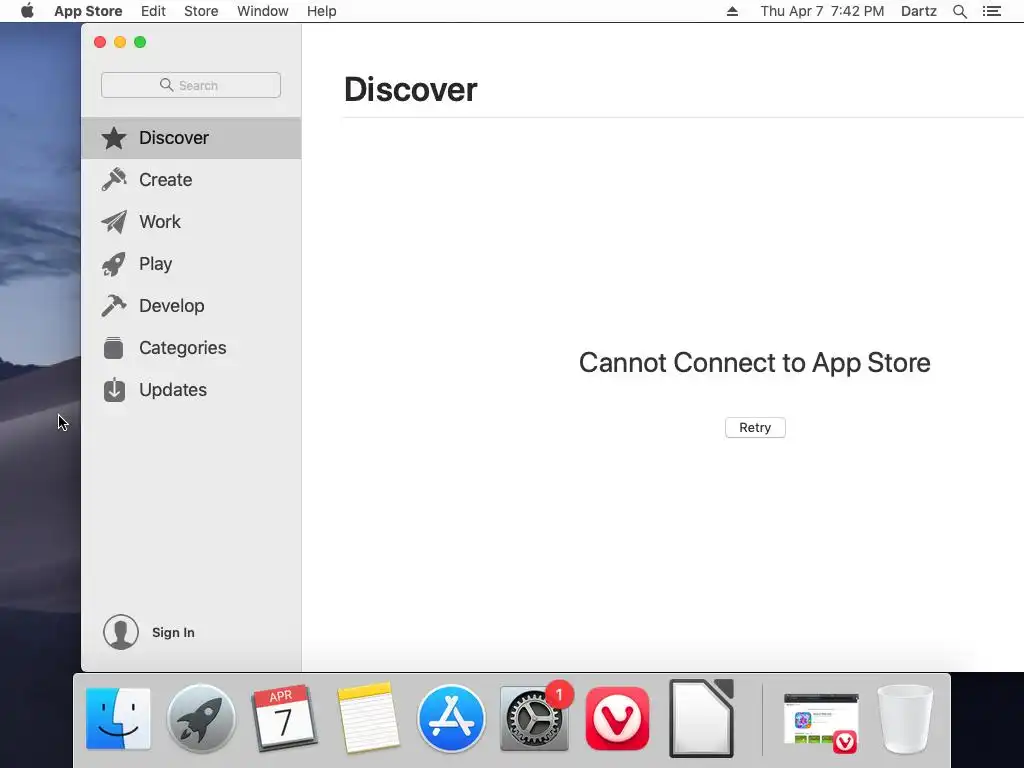Screen dimensions: 1024x768
Task: Select Discover star icon in sidebar
Action: pos(114,138)
